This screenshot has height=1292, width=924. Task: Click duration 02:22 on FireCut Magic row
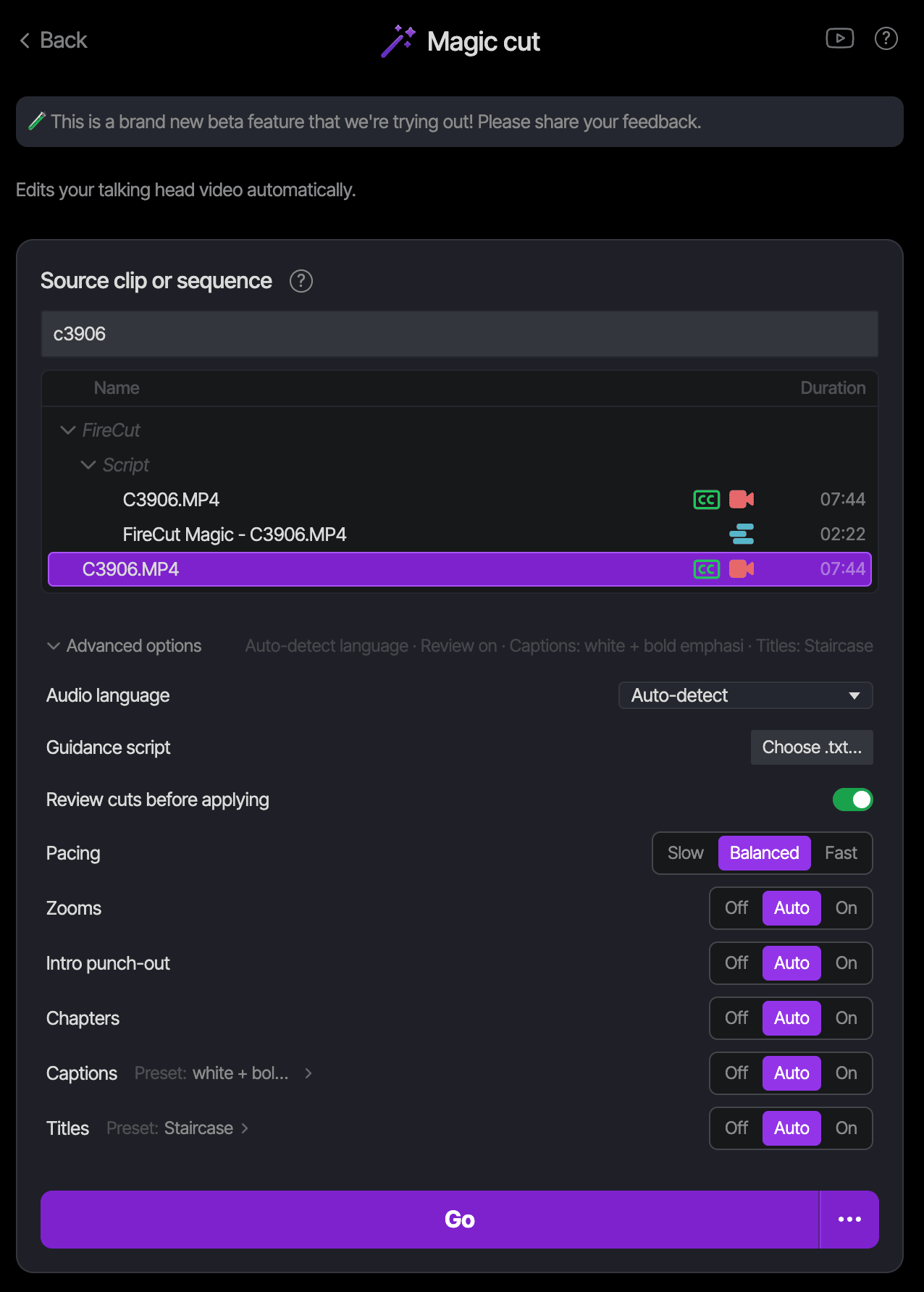point(843,534)
